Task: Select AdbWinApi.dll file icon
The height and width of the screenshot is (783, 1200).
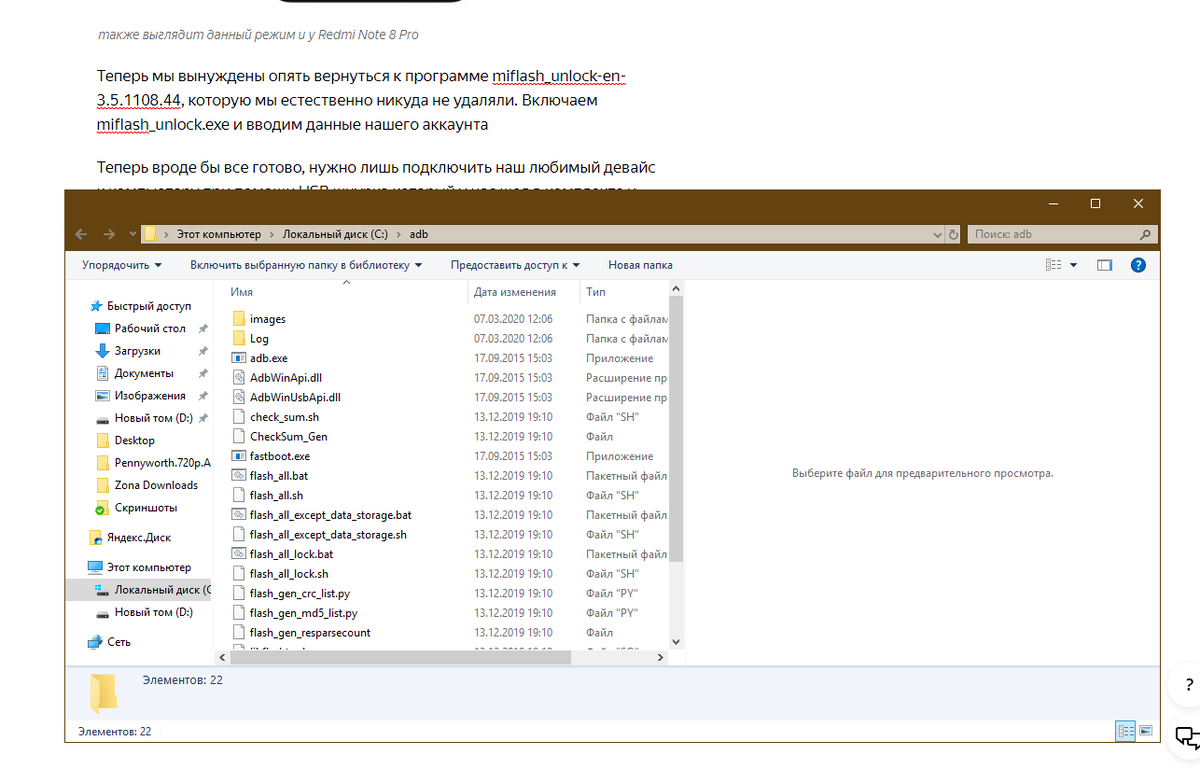Action: coord(238,378)
